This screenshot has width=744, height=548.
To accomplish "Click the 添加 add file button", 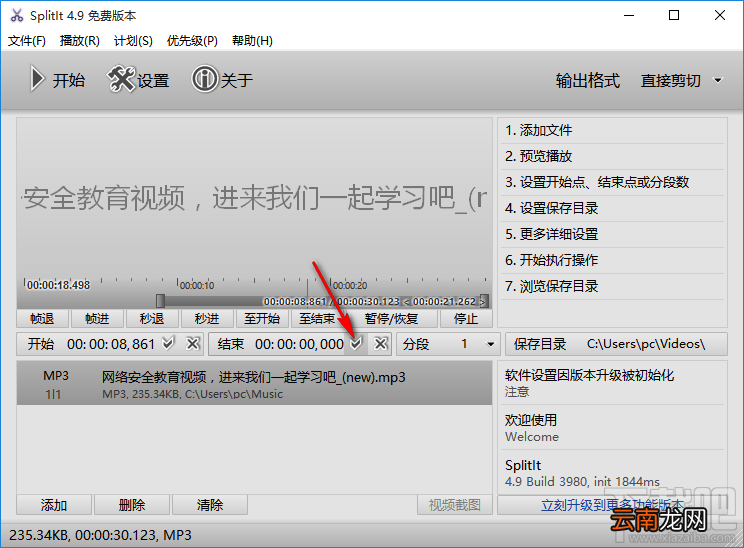I will point(54,505).
